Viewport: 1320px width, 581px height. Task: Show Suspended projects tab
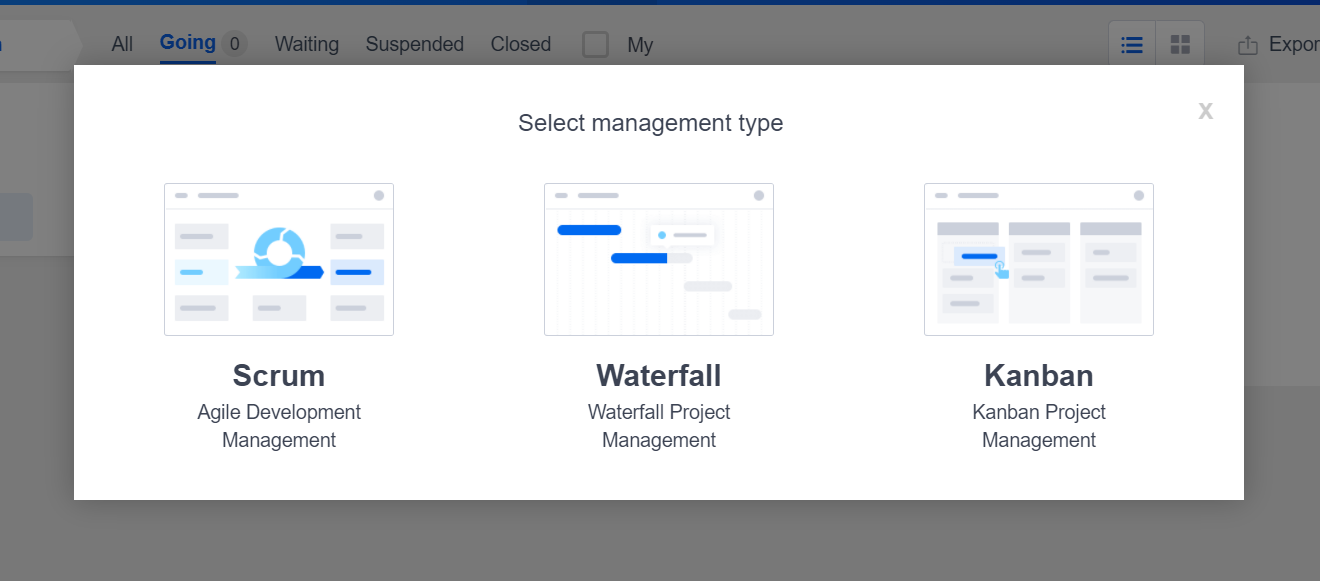[415, 45]
